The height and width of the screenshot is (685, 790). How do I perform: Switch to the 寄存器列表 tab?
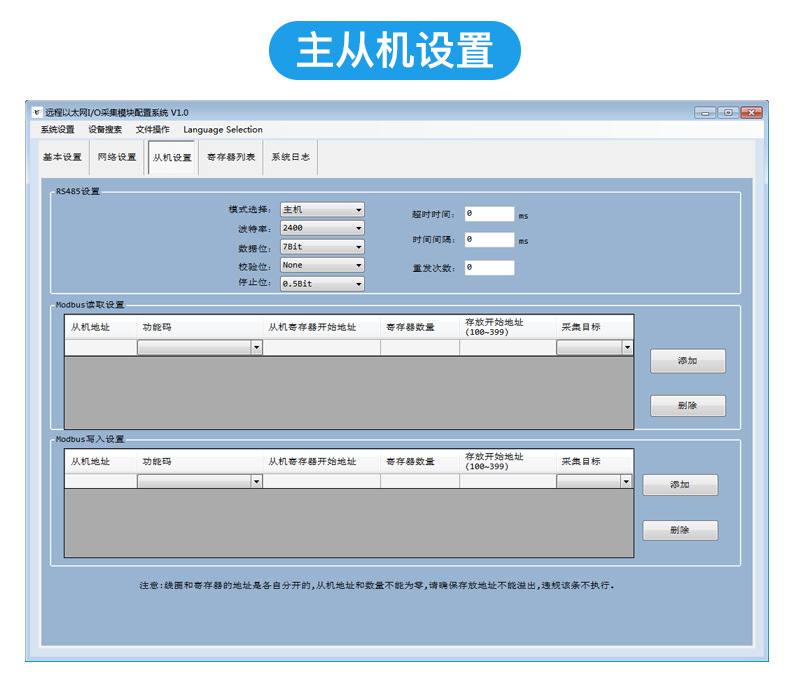click(231, 158)
